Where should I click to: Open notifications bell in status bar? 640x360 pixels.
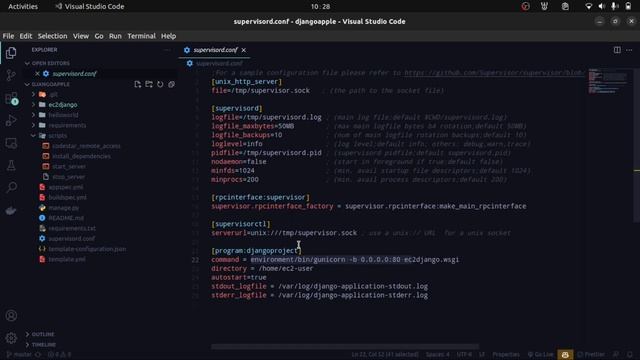pyautogui.click(x=630, y=355)
